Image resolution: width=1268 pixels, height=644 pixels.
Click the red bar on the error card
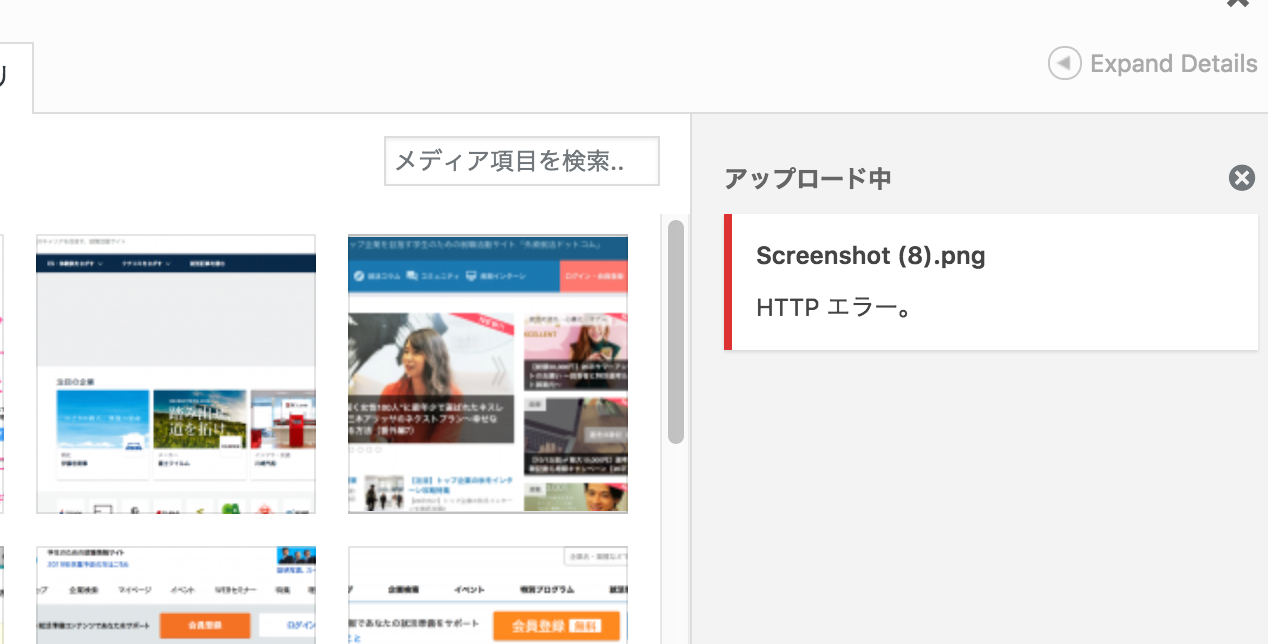728,282
